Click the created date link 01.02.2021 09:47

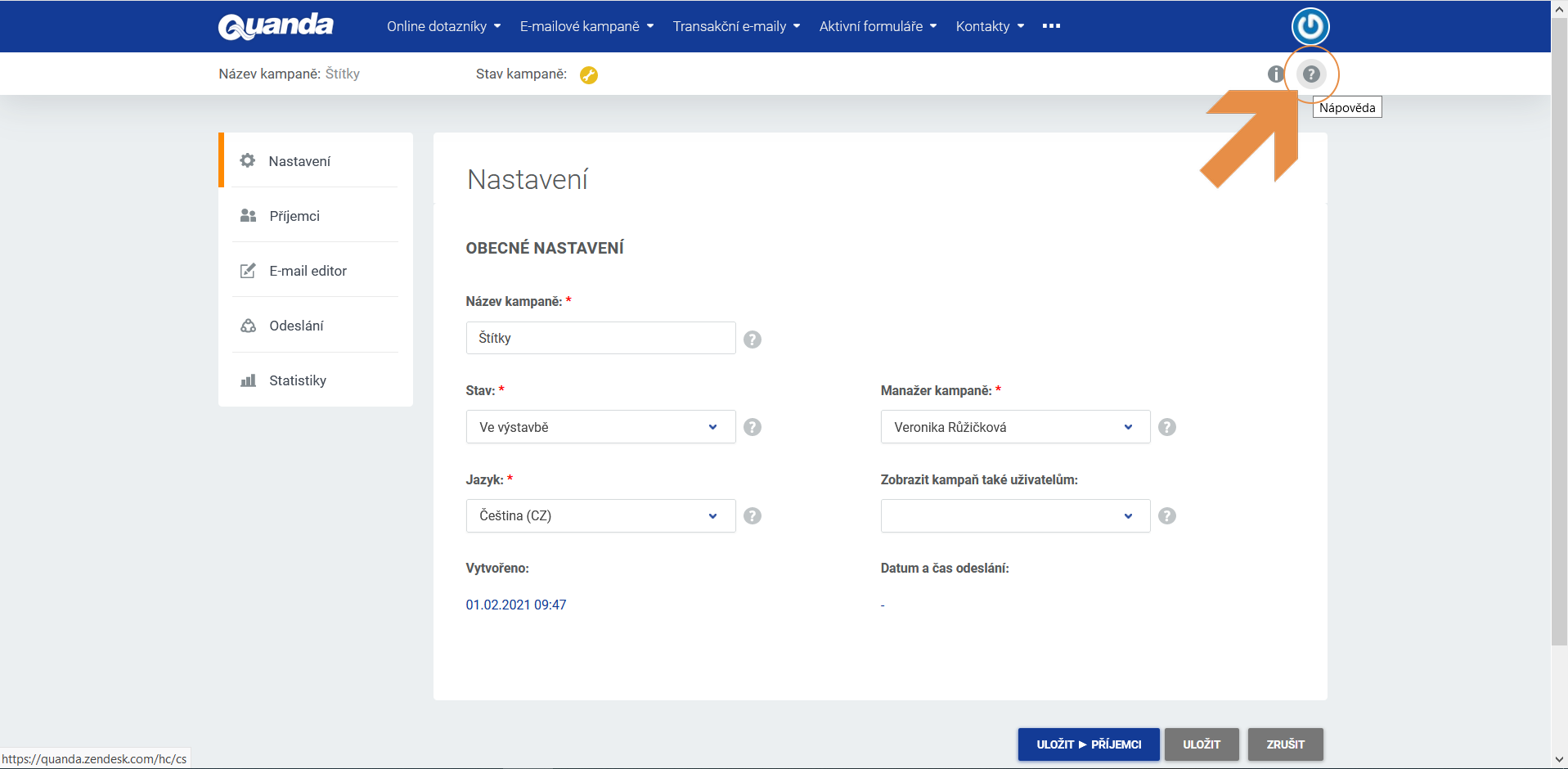(x=515, y=605)
